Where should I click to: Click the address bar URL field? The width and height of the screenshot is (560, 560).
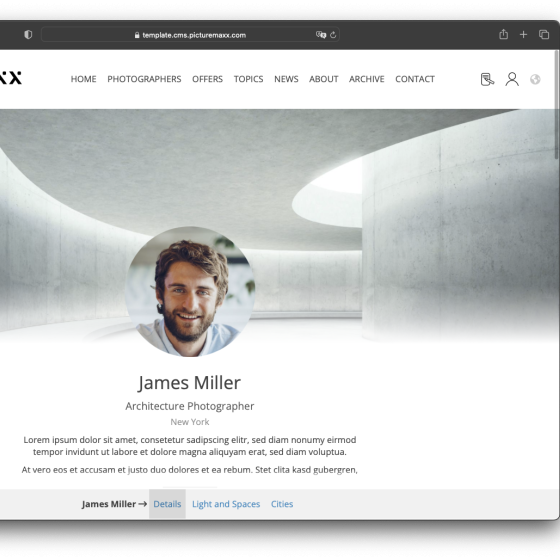click(x=190, y=35)
